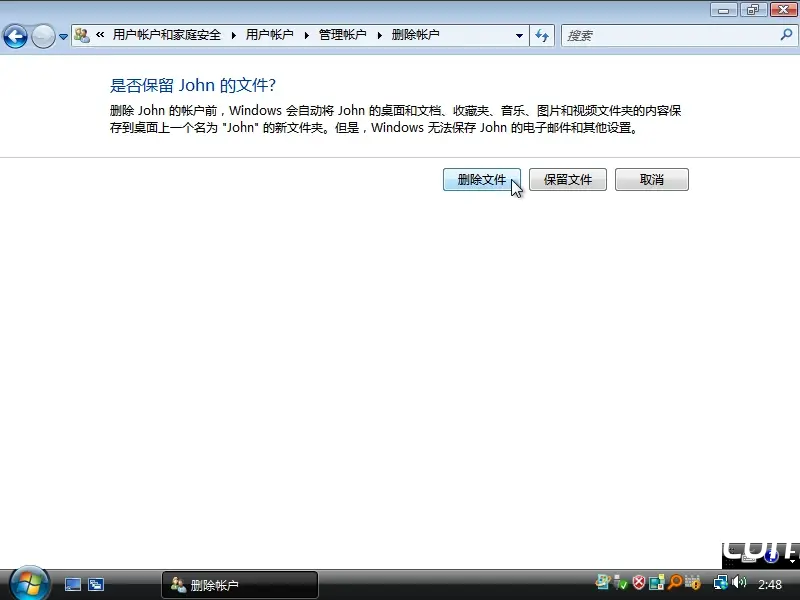The image size is (800, 600).
Task: Expand arrow after 用户帐户和家庭安全
Action: tap(233, 35)
